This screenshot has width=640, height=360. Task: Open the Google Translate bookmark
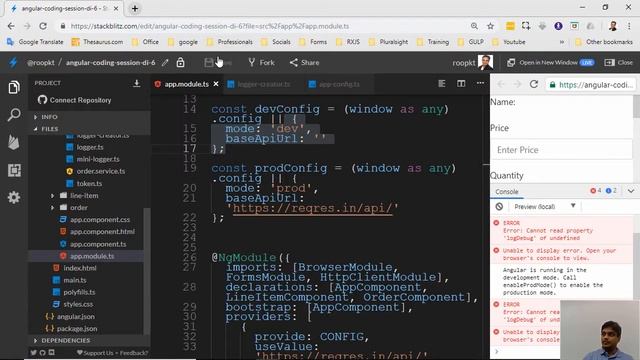(35, 42)
